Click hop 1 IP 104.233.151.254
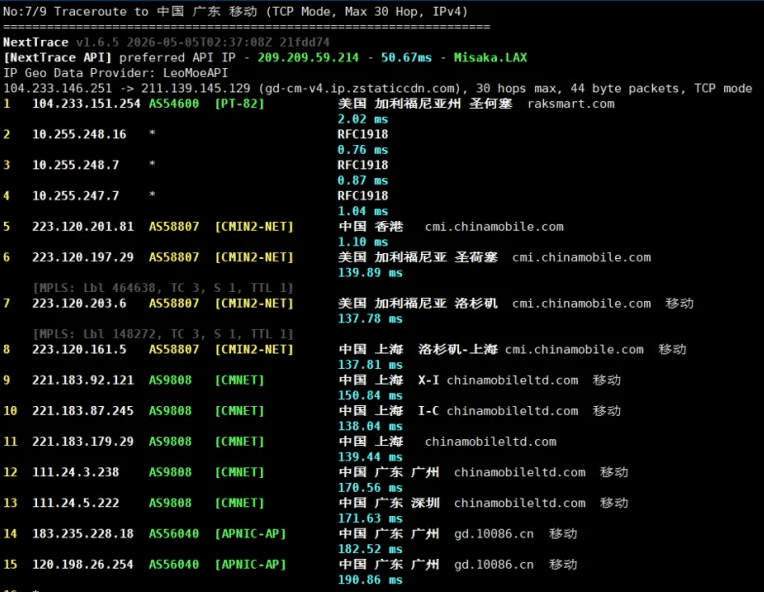Screen dimensions: 764x592 tap(86, 104)
